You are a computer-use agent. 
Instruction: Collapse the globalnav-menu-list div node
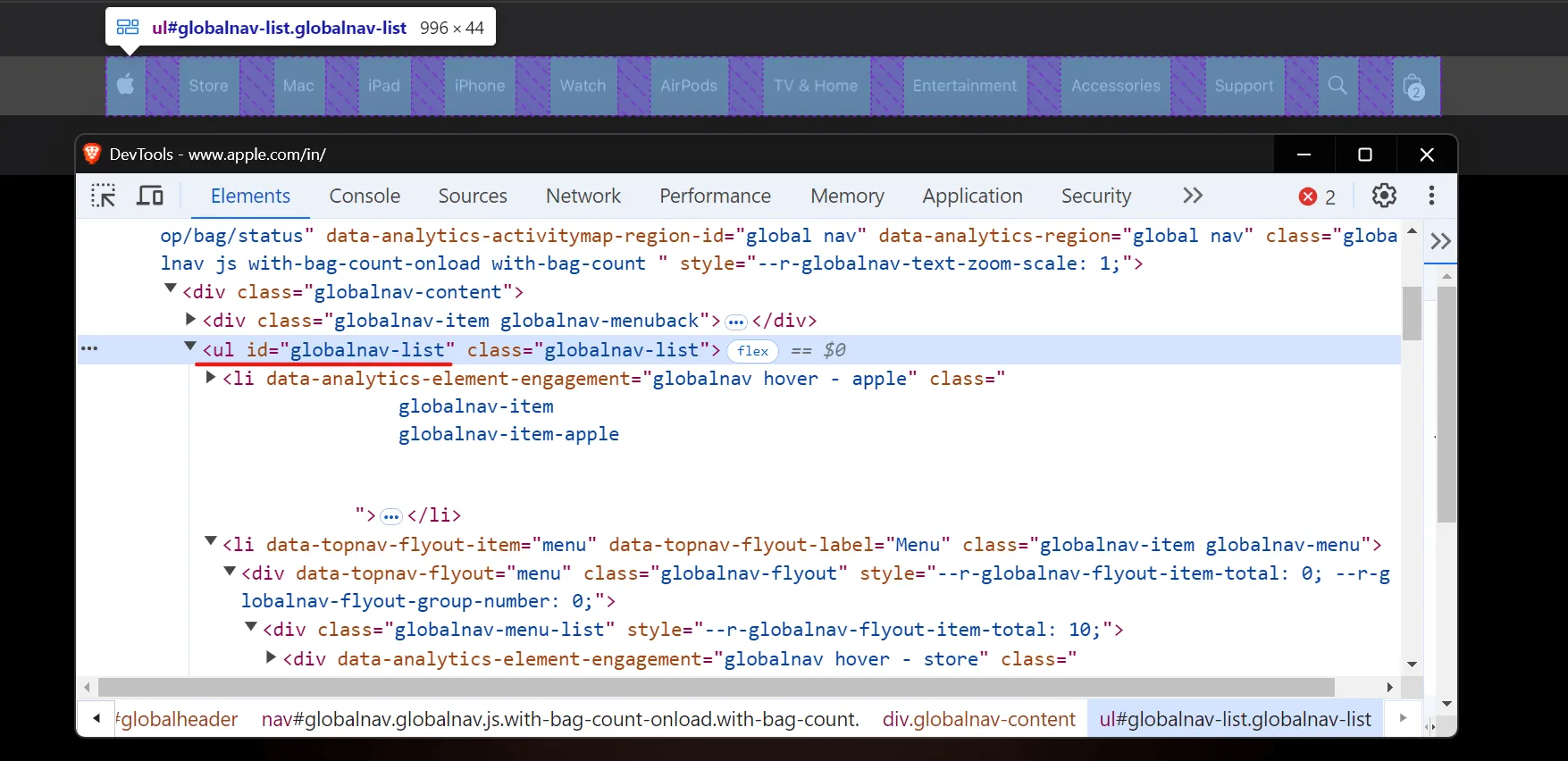pyautogui.click(x=251, y=626)
